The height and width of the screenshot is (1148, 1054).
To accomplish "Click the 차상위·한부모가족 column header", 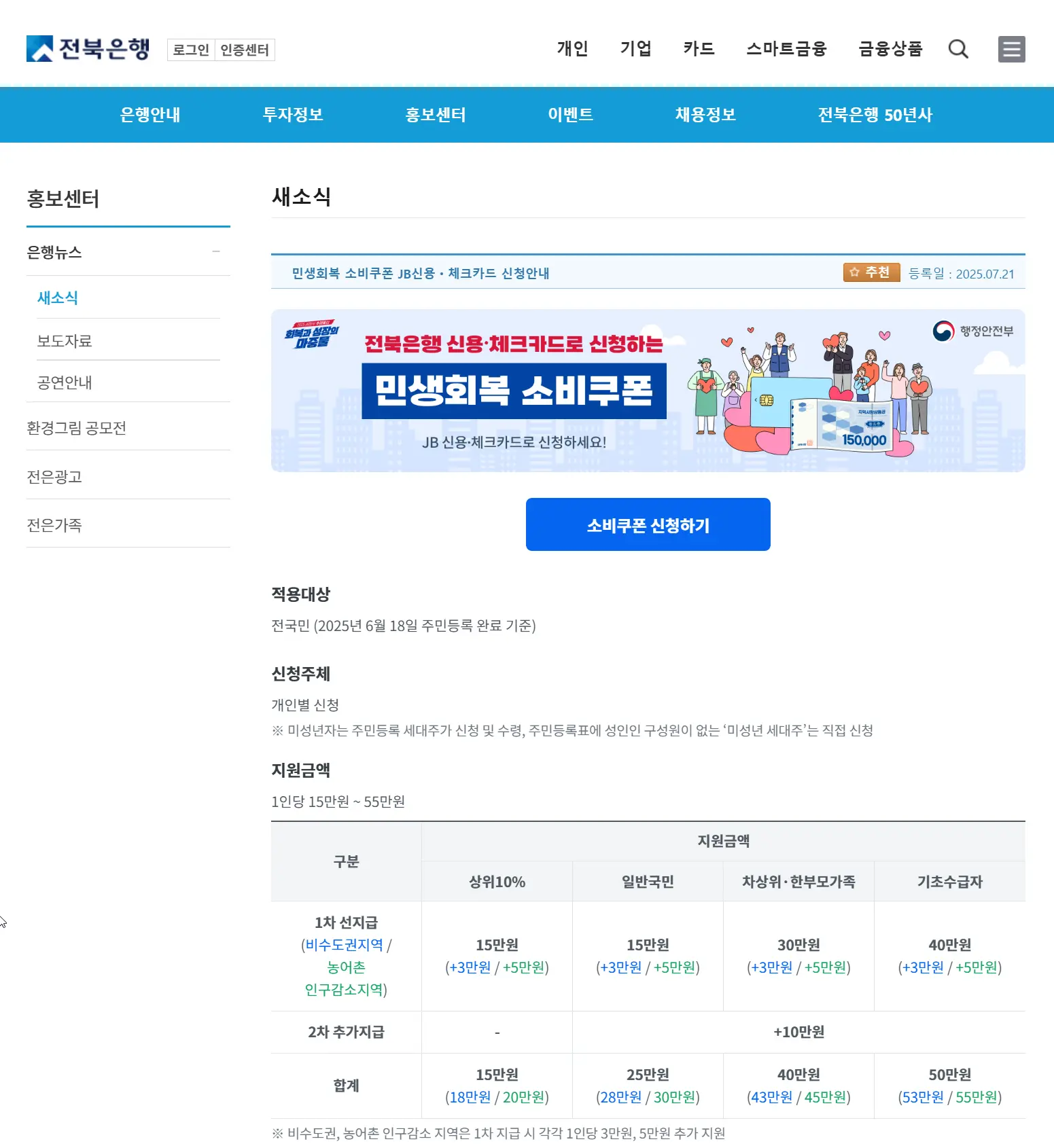I will tap(798, 882).
